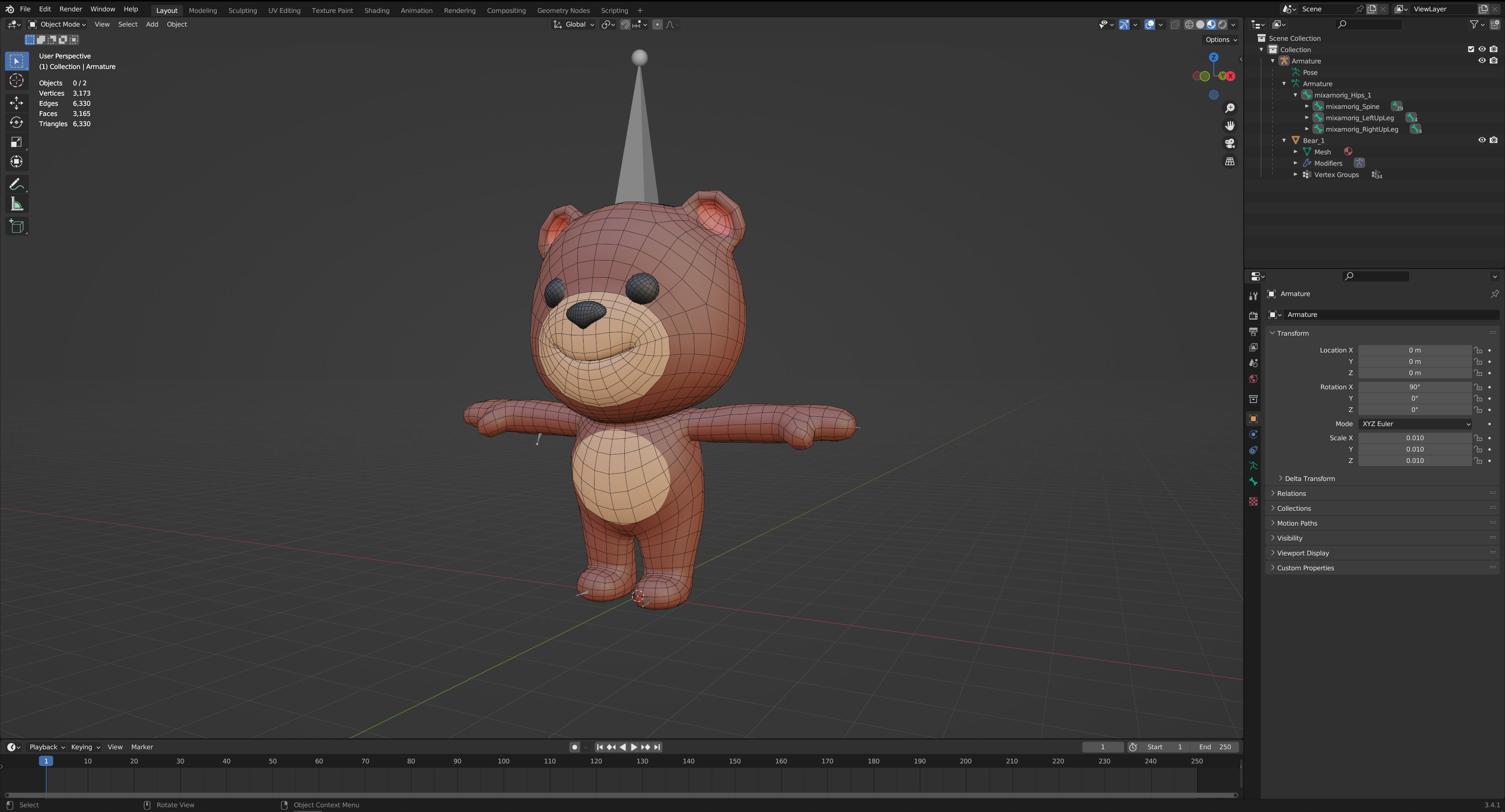Toggle the Collection exclude checkbox

(x=1471, y=50)
